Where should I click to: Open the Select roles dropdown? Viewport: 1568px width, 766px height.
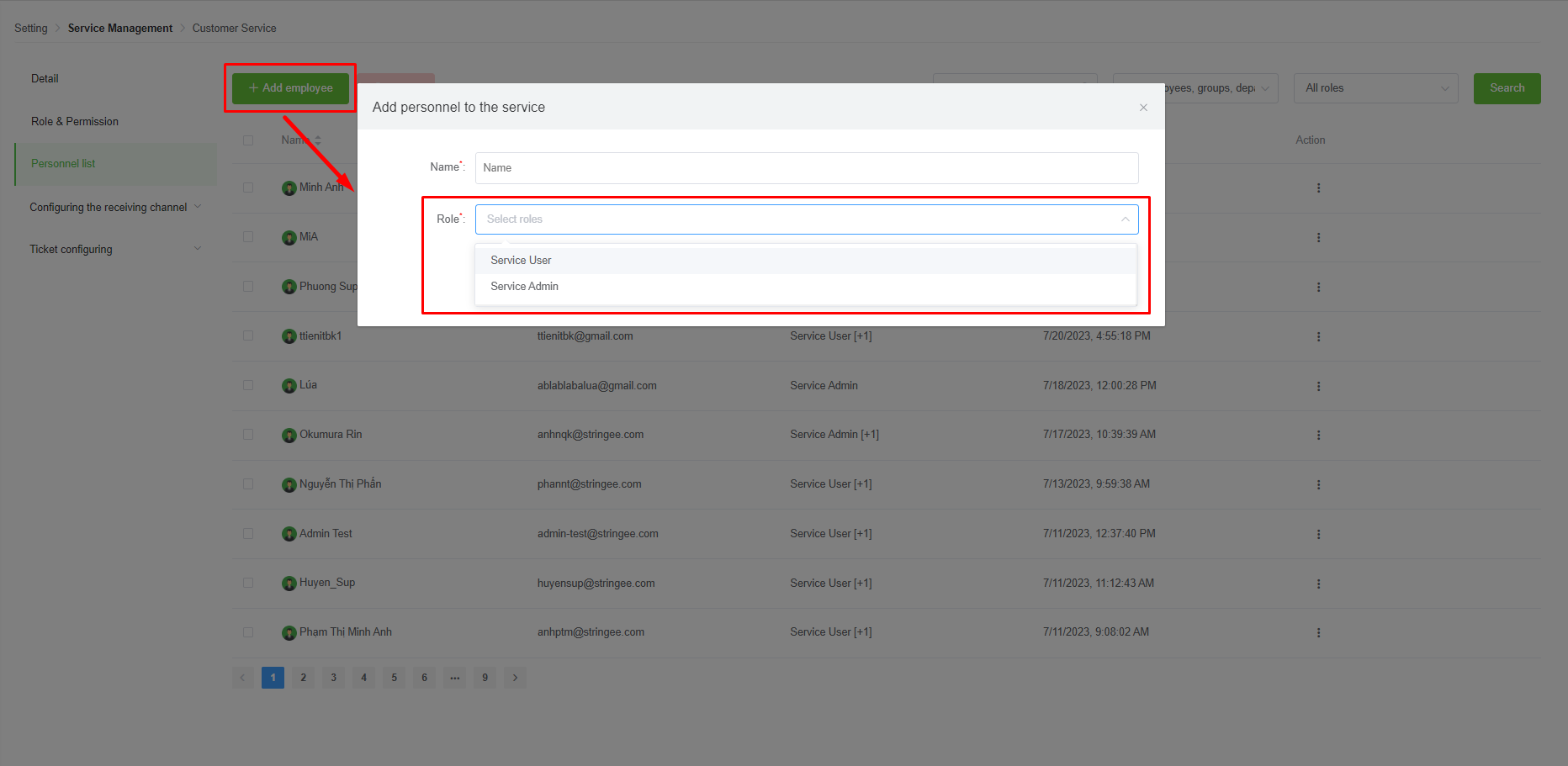807,219
